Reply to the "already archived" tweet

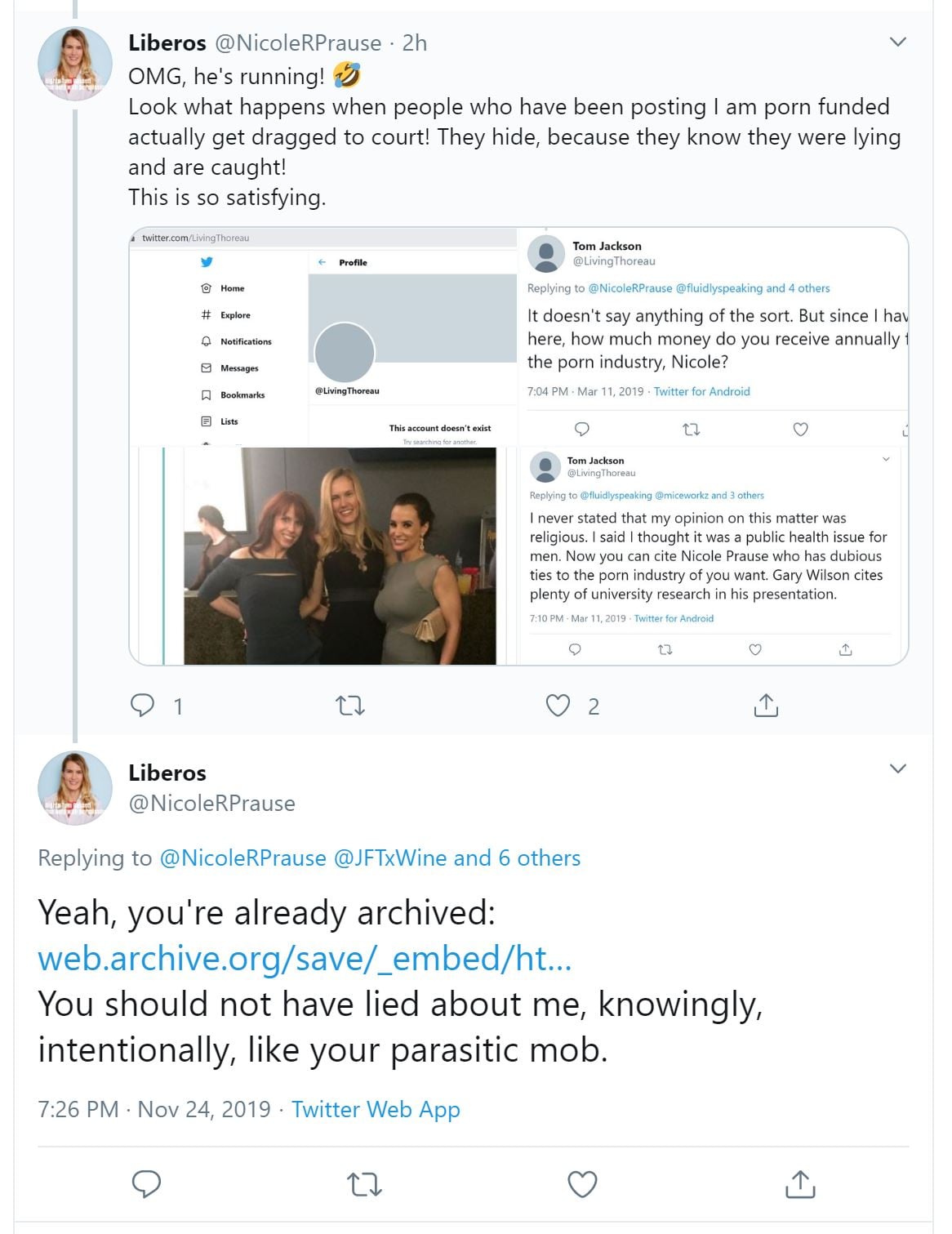point(147,1183)
